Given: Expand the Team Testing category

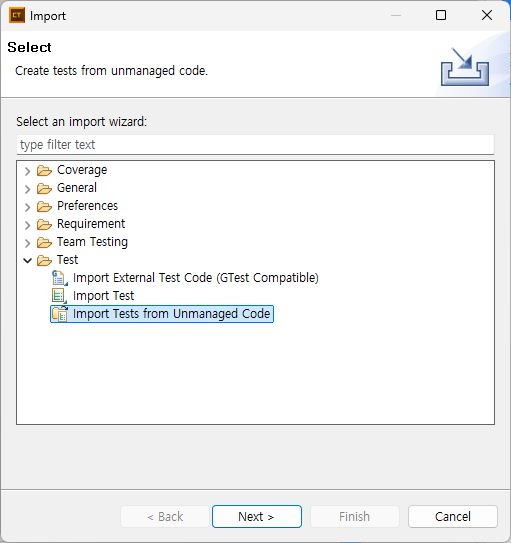Looking at the screenshot, I should (28, 243).
